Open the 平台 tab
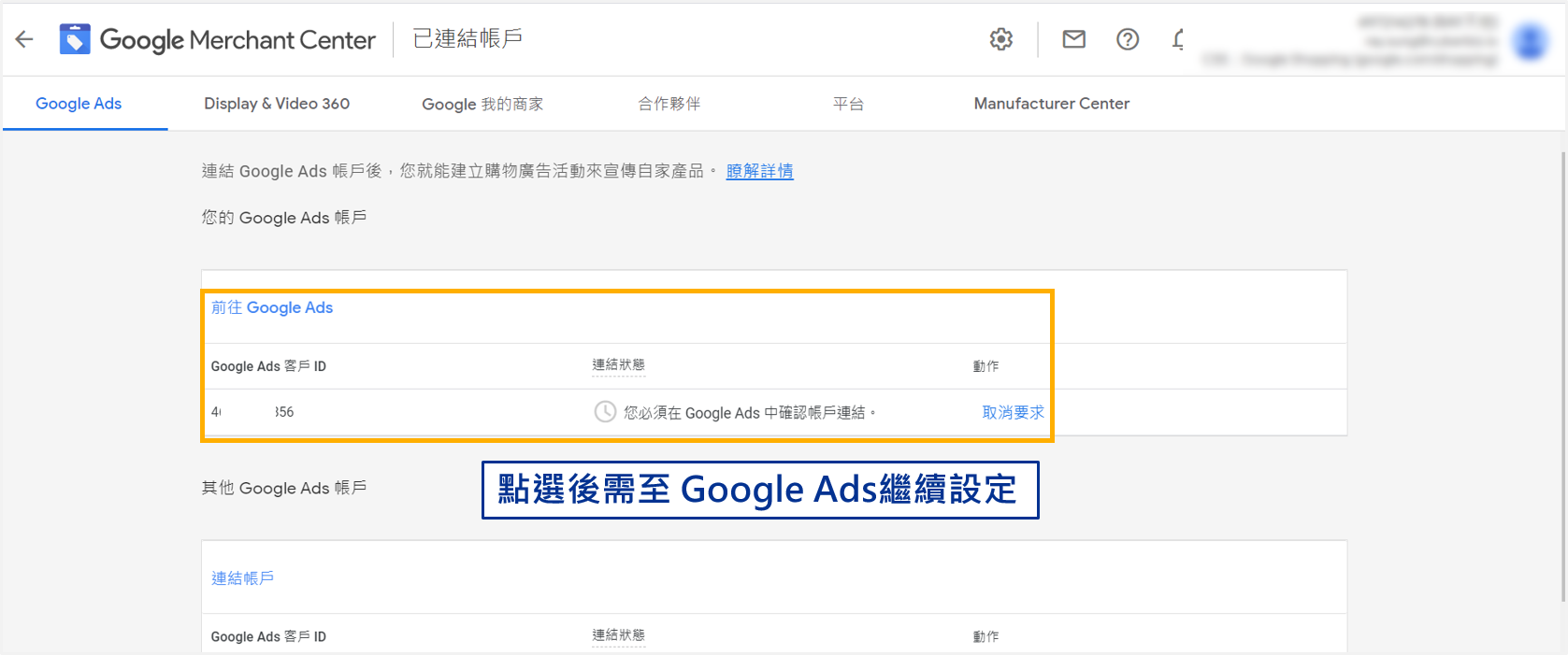 pos(848,104)
